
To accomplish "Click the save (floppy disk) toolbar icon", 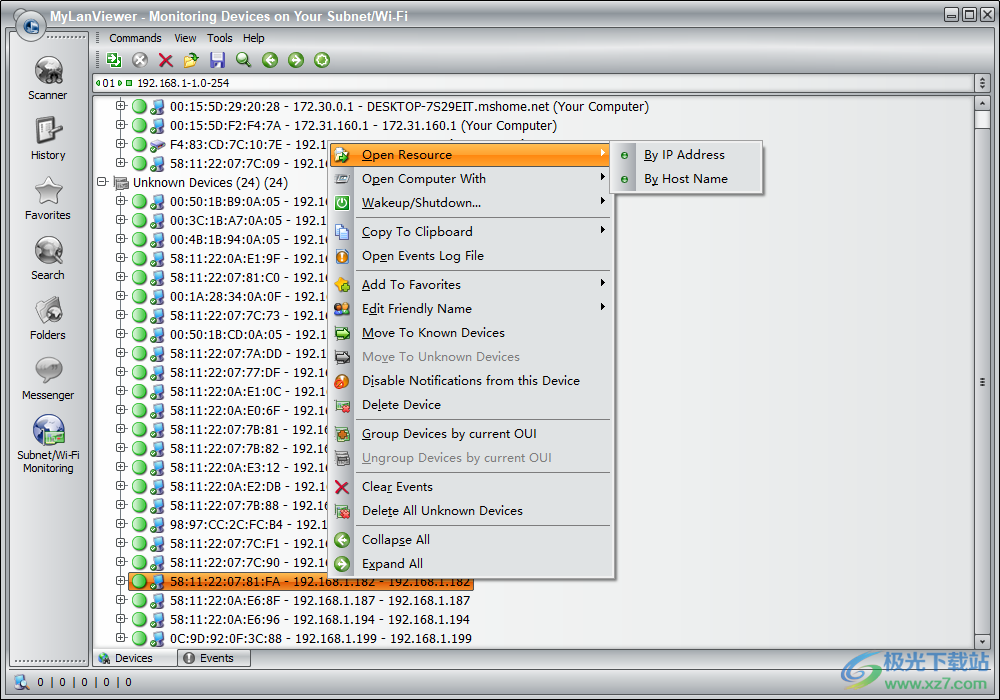I will pyautogui.click(x=217, y=60).
